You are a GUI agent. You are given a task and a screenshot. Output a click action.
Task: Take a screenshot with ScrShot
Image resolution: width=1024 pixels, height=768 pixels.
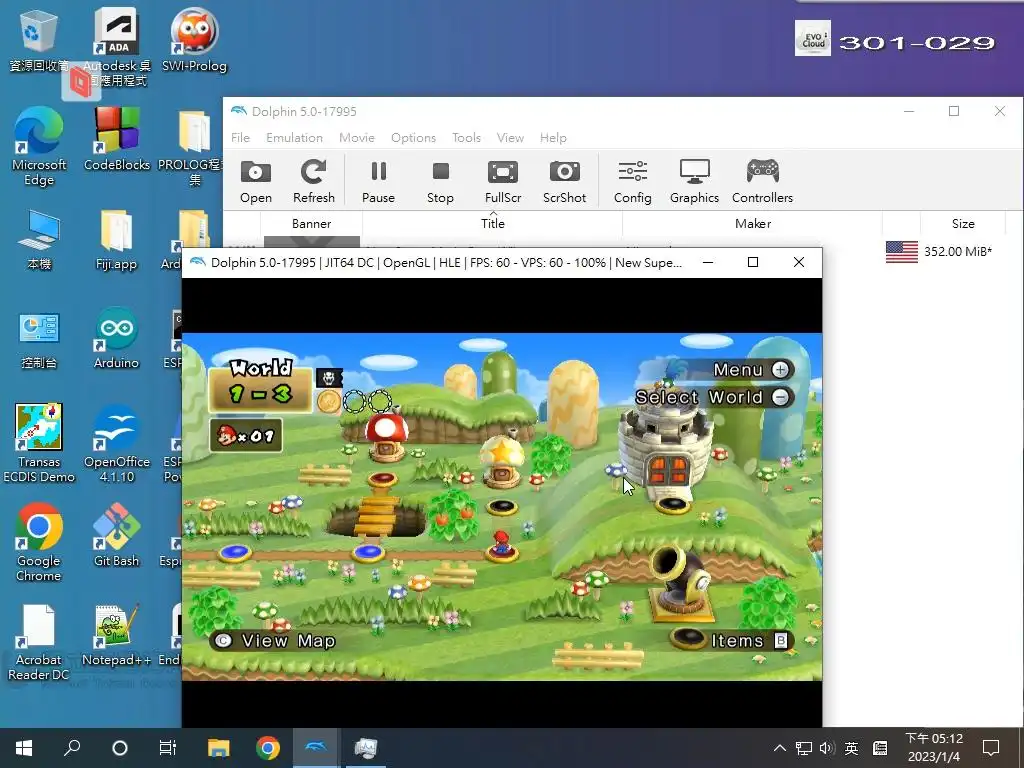click(x=564, y=182)
